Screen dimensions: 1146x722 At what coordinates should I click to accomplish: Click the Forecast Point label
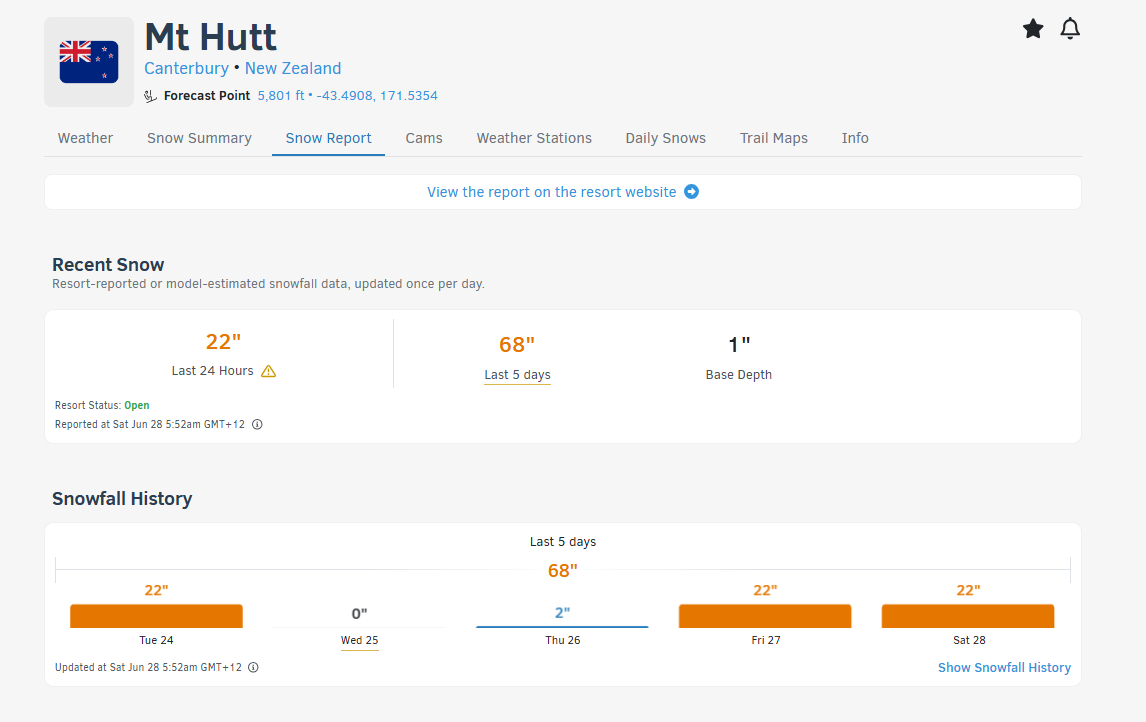[x=207, y=96]
